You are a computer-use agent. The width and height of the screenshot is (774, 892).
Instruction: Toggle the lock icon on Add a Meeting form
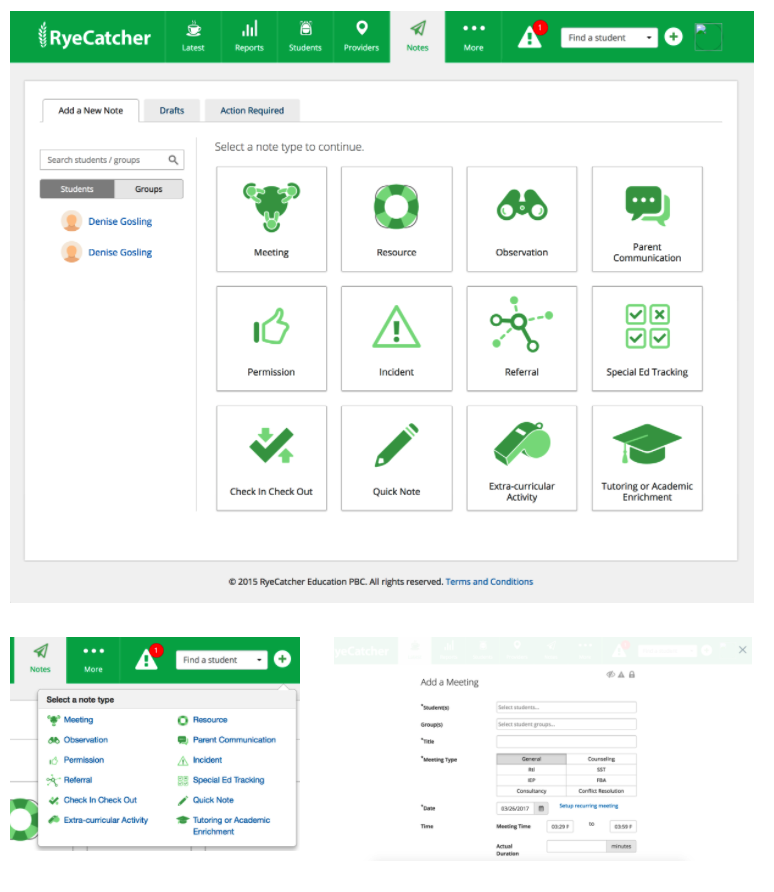(631, 674)
